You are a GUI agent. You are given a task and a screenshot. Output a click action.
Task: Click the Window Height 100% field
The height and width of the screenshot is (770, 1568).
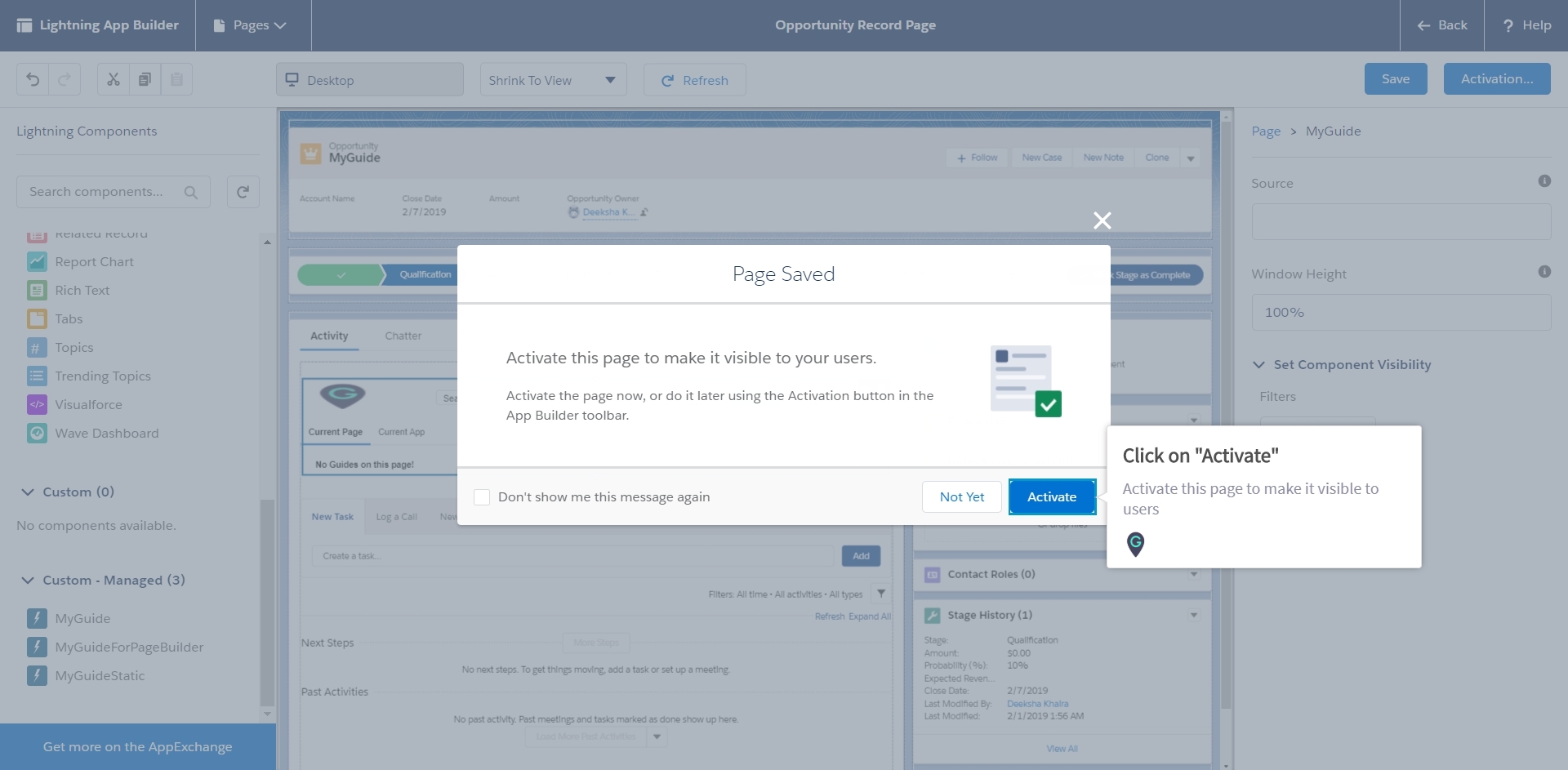[1401, 313]
